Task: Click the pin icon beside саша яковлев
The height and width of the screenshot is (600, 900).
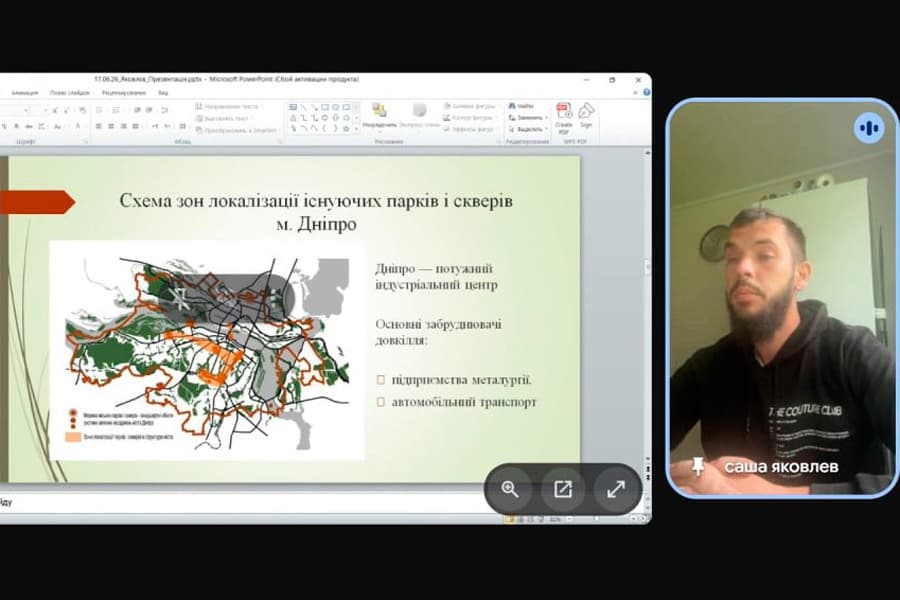Action: [698, 466]
